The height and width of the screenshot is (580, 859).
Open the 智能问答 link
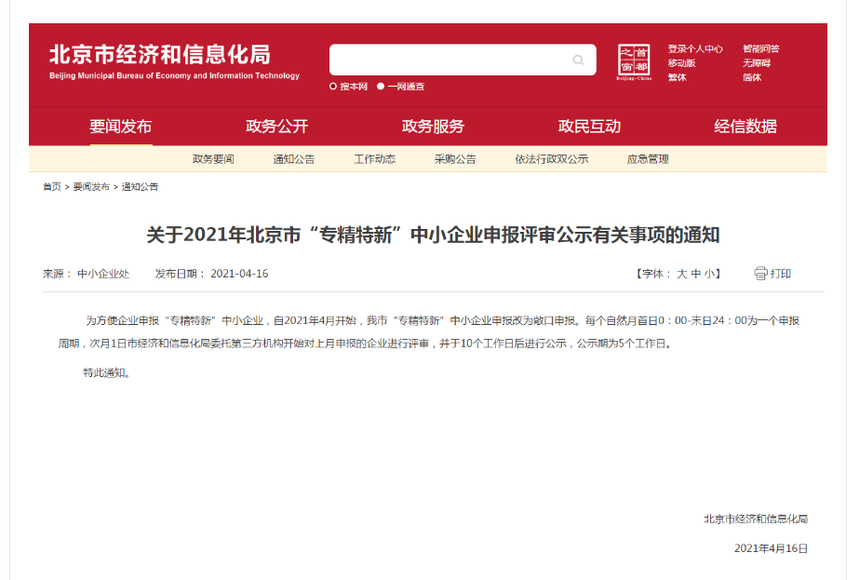tap(761, 49)
